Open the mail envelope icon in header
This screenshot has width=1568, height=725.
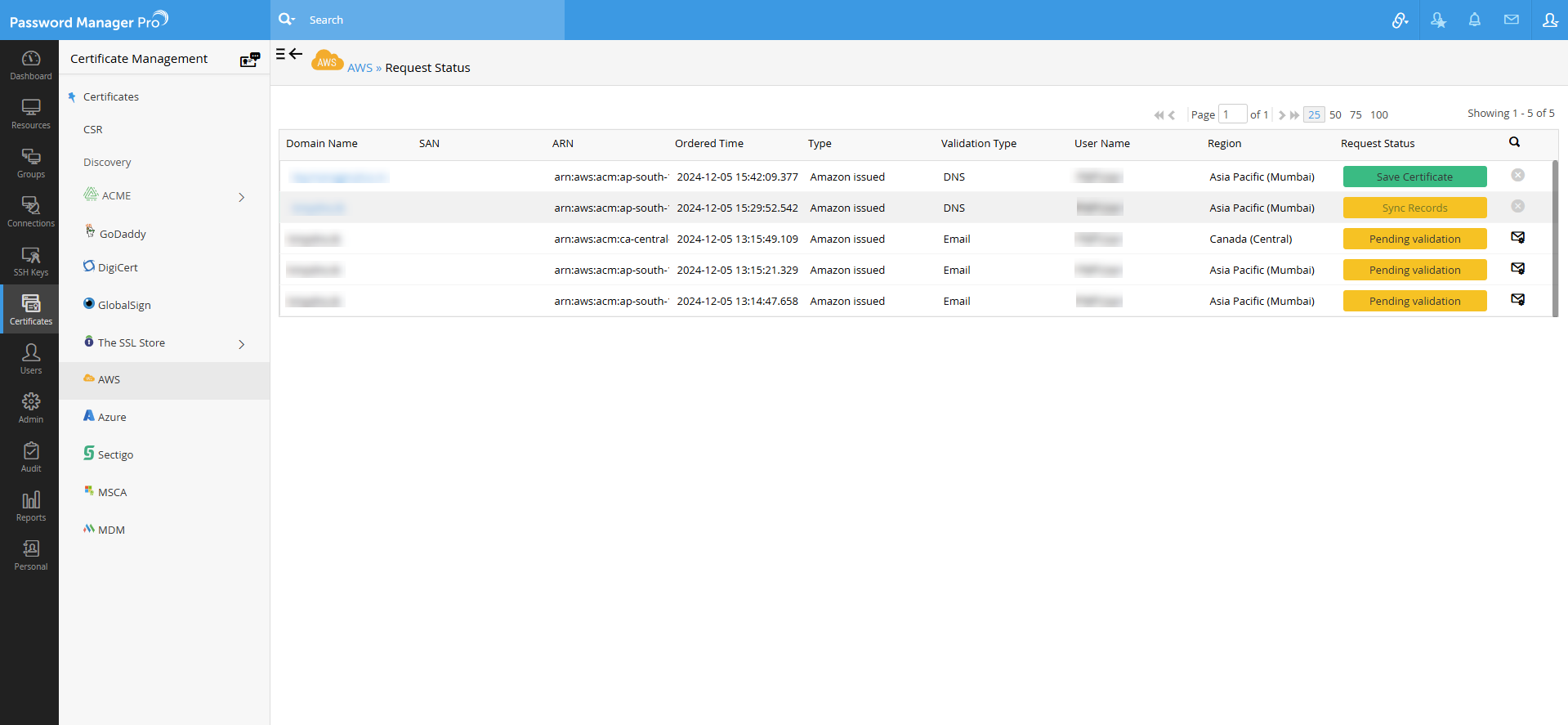tap(1512, 20)
